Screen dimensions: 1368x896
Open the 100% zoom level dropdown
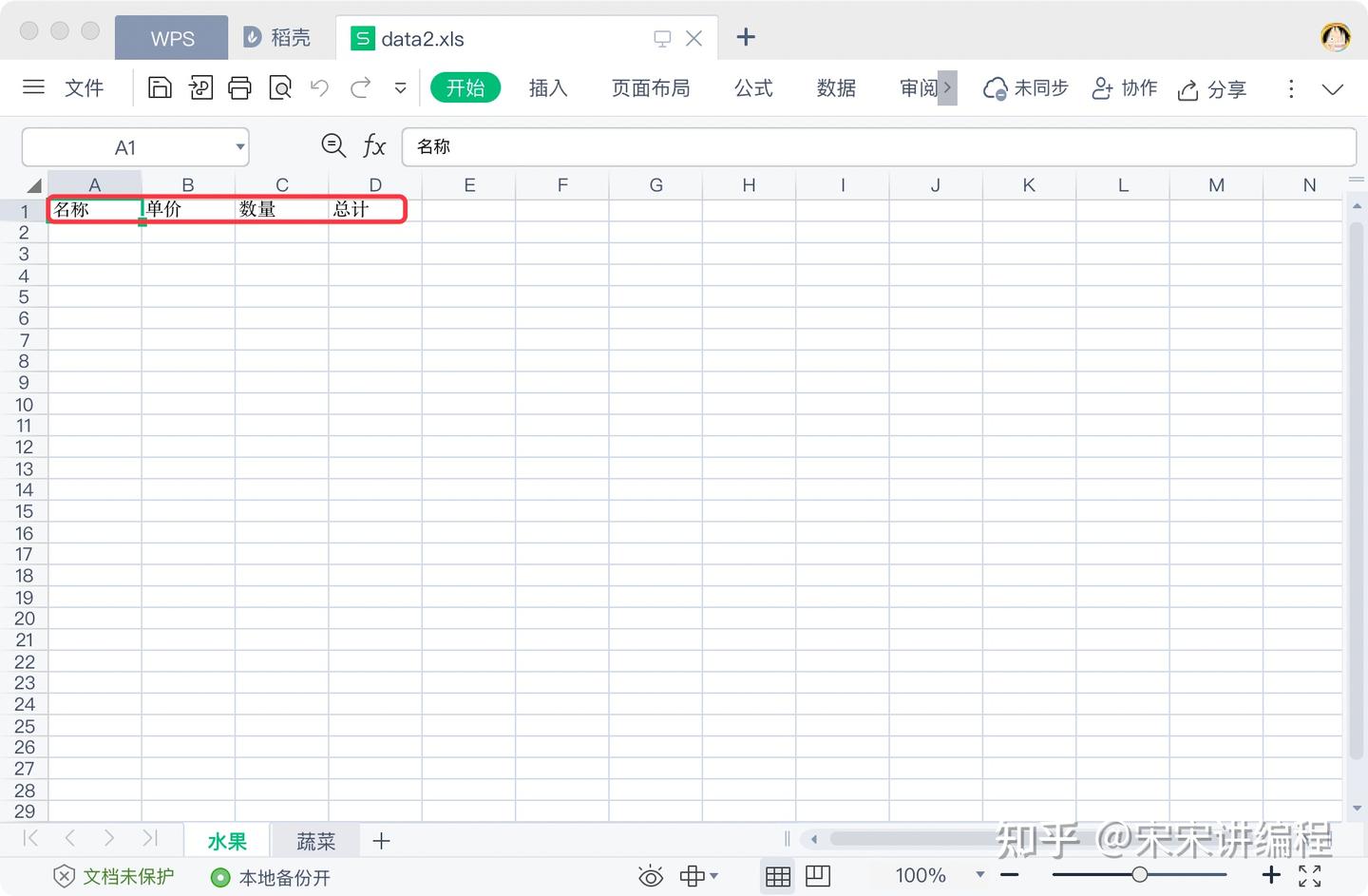pos(979,875)
